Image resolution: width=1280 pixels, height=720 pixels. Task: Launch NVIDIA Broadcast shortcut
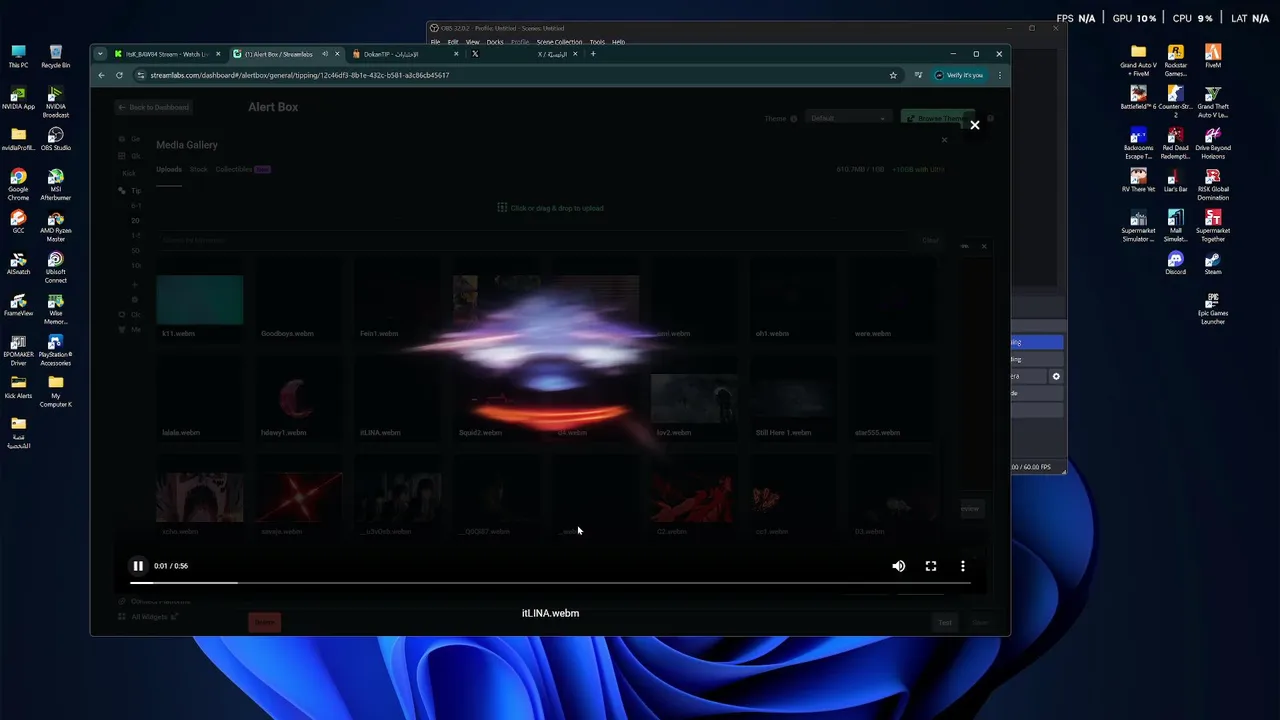click(56, 100)
